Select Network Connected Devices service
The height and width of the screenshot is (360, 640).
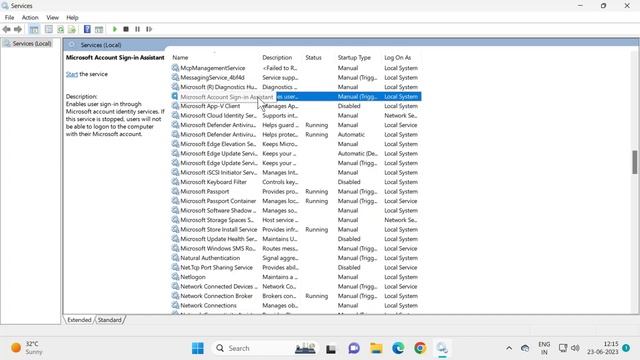point(296,287)
